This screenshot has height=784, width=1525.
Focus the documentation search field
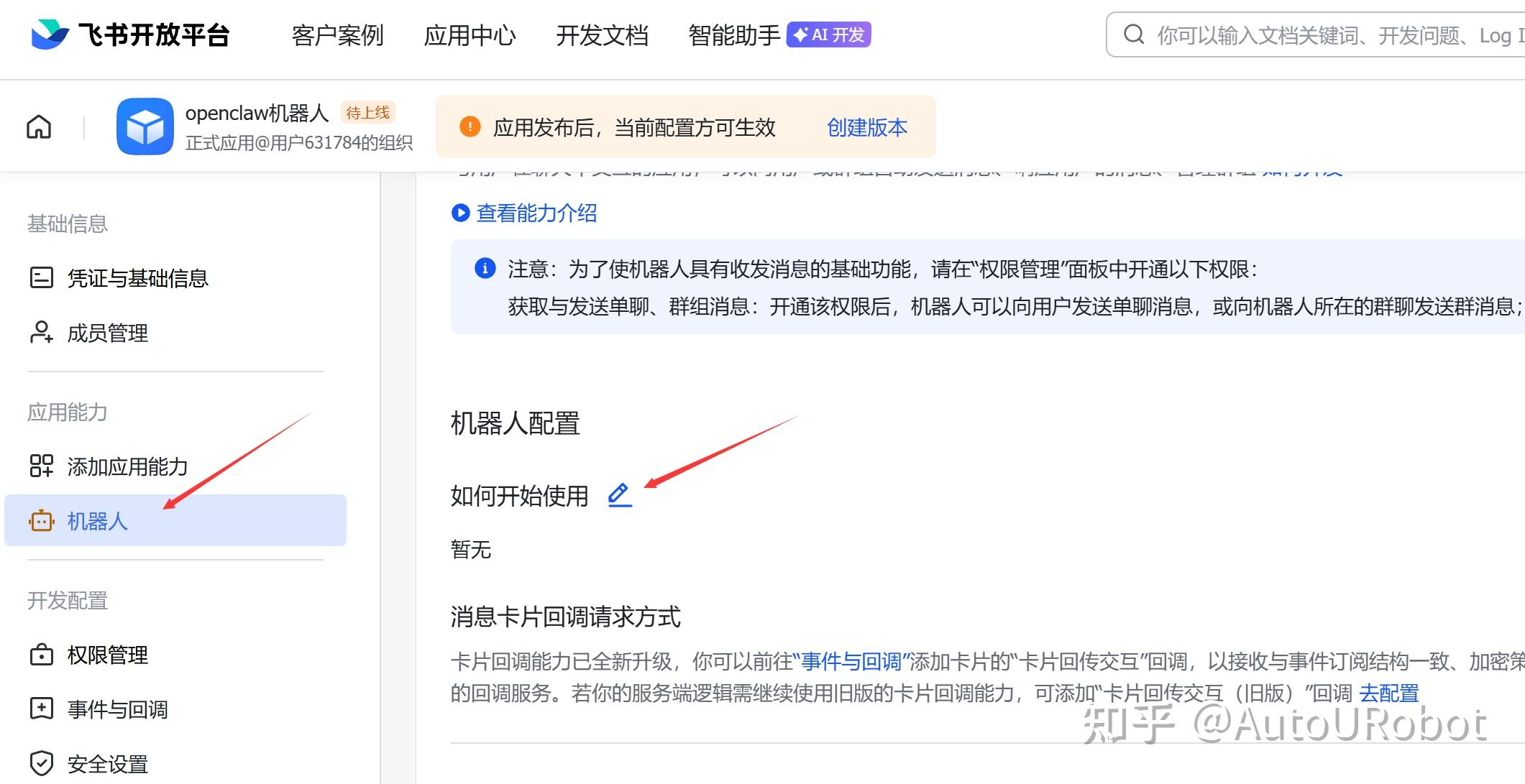[1330, 35]
